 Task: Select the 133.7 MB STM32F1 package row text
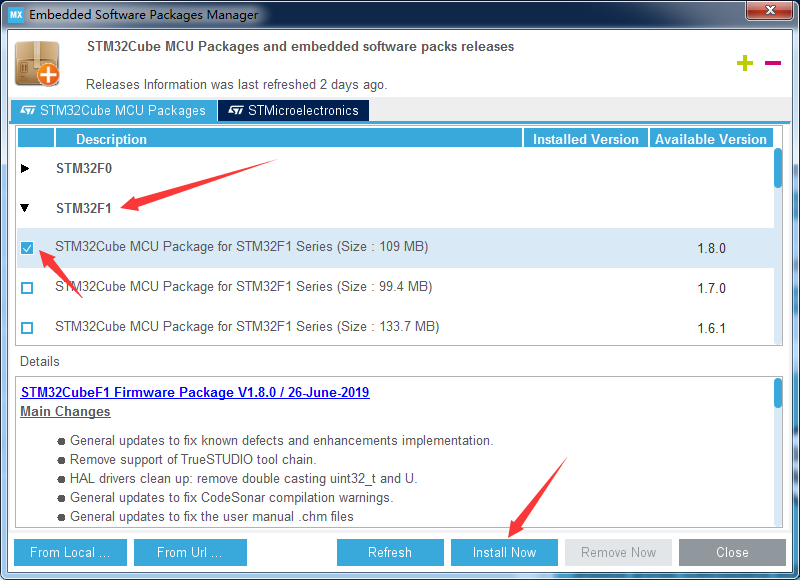coord(247,326)
